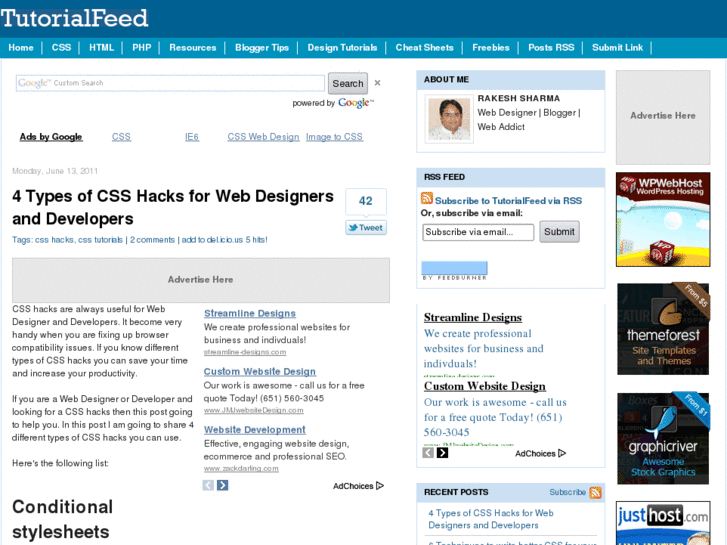This screenshot has height=545, width=727.
Task: Open the www.zackdarling.com ad URL
Action: pyautogui.click(x=241, y=468)
